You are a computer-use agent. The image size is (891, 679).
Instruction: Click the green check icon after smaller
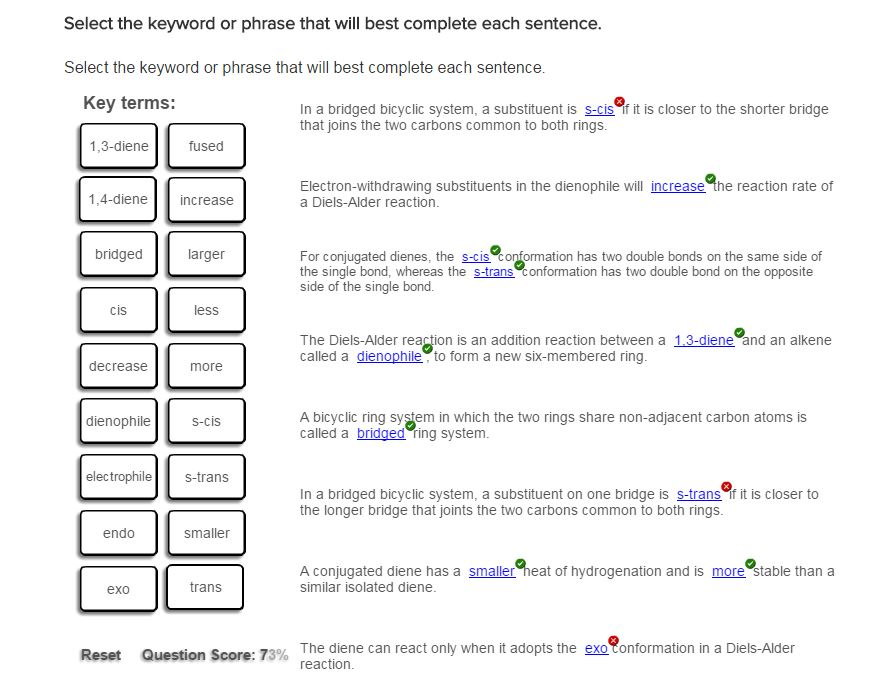tap(519, 564)
